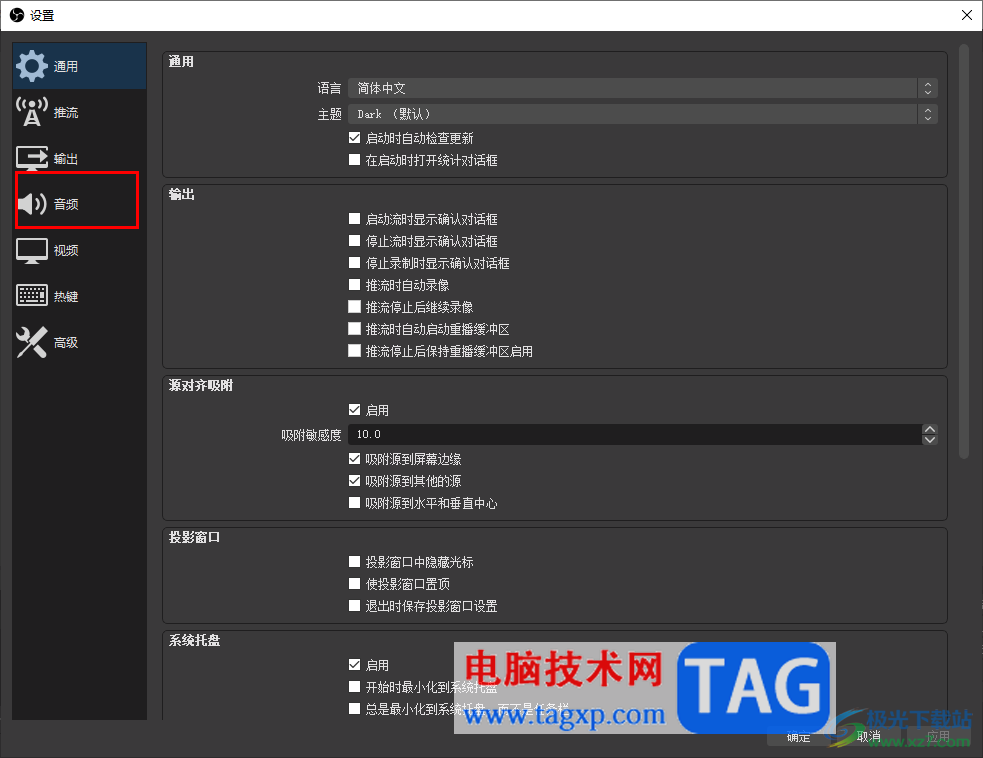Enable 推流时自动录像 checkbox

tap(354, 285)
